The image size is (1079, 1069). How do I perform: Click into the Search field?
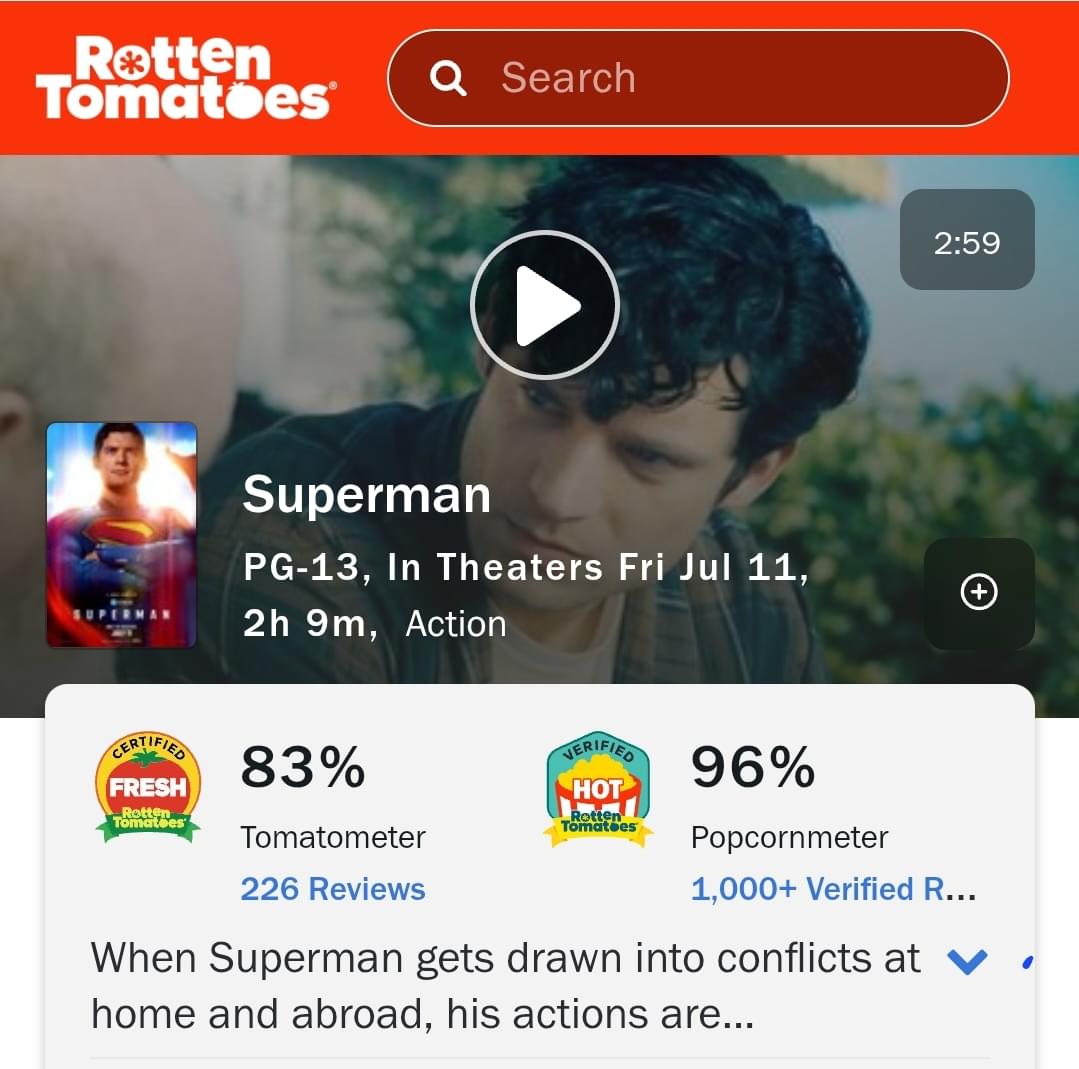point(698,78)
